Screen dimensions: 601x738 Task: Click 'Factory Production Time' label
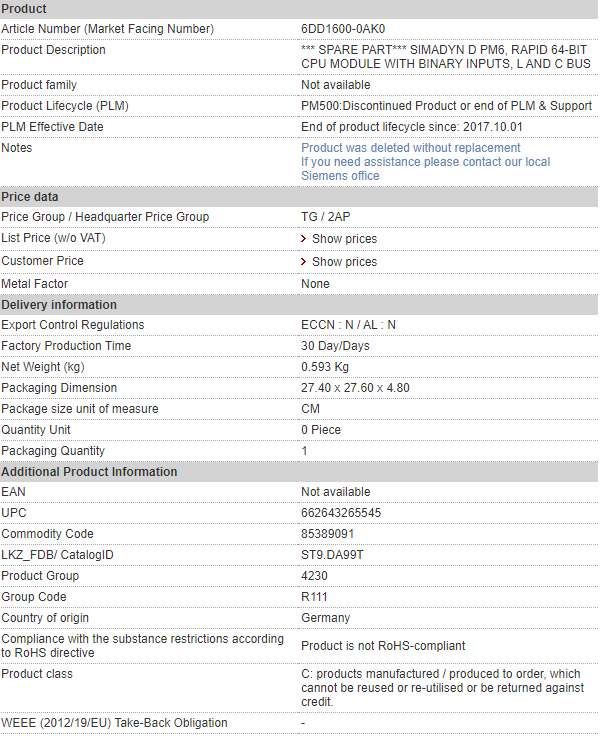66,346
